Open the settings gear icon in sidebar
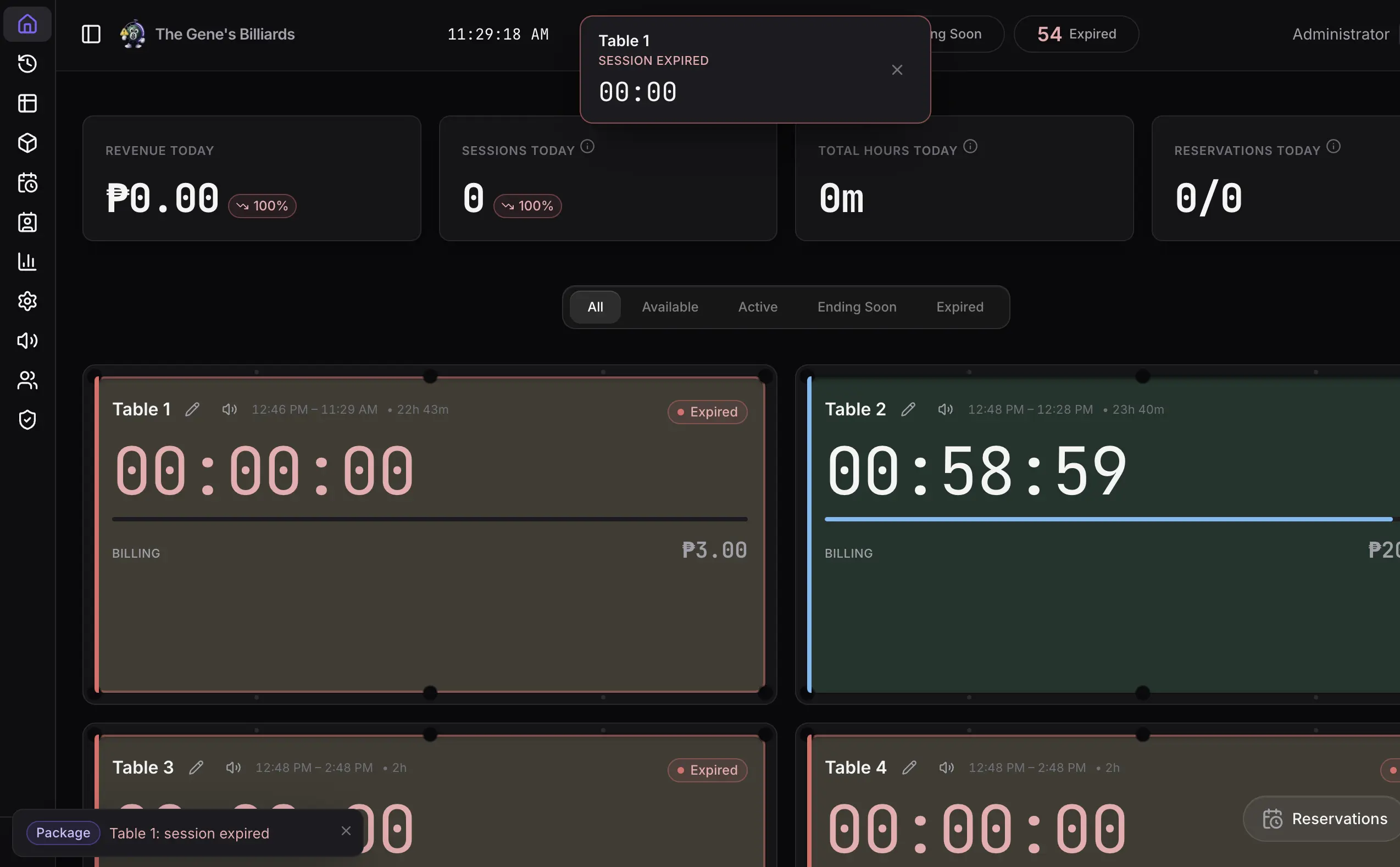This screenshot has height=867, width=1400. [x=27, y=301]
